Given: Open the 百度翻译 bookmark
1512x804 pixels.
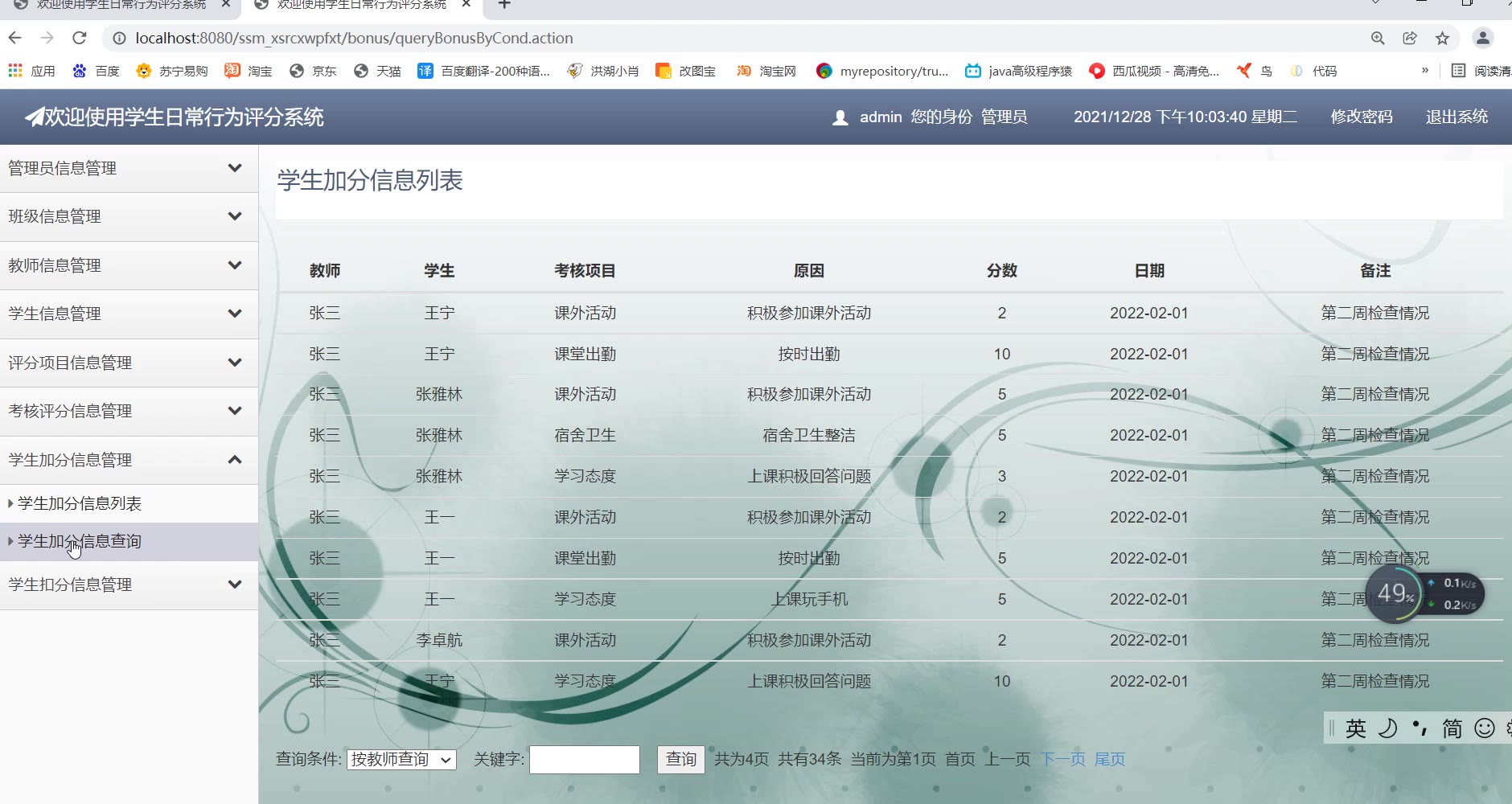Looking at the screenshot, I should [x=483, y=71].
